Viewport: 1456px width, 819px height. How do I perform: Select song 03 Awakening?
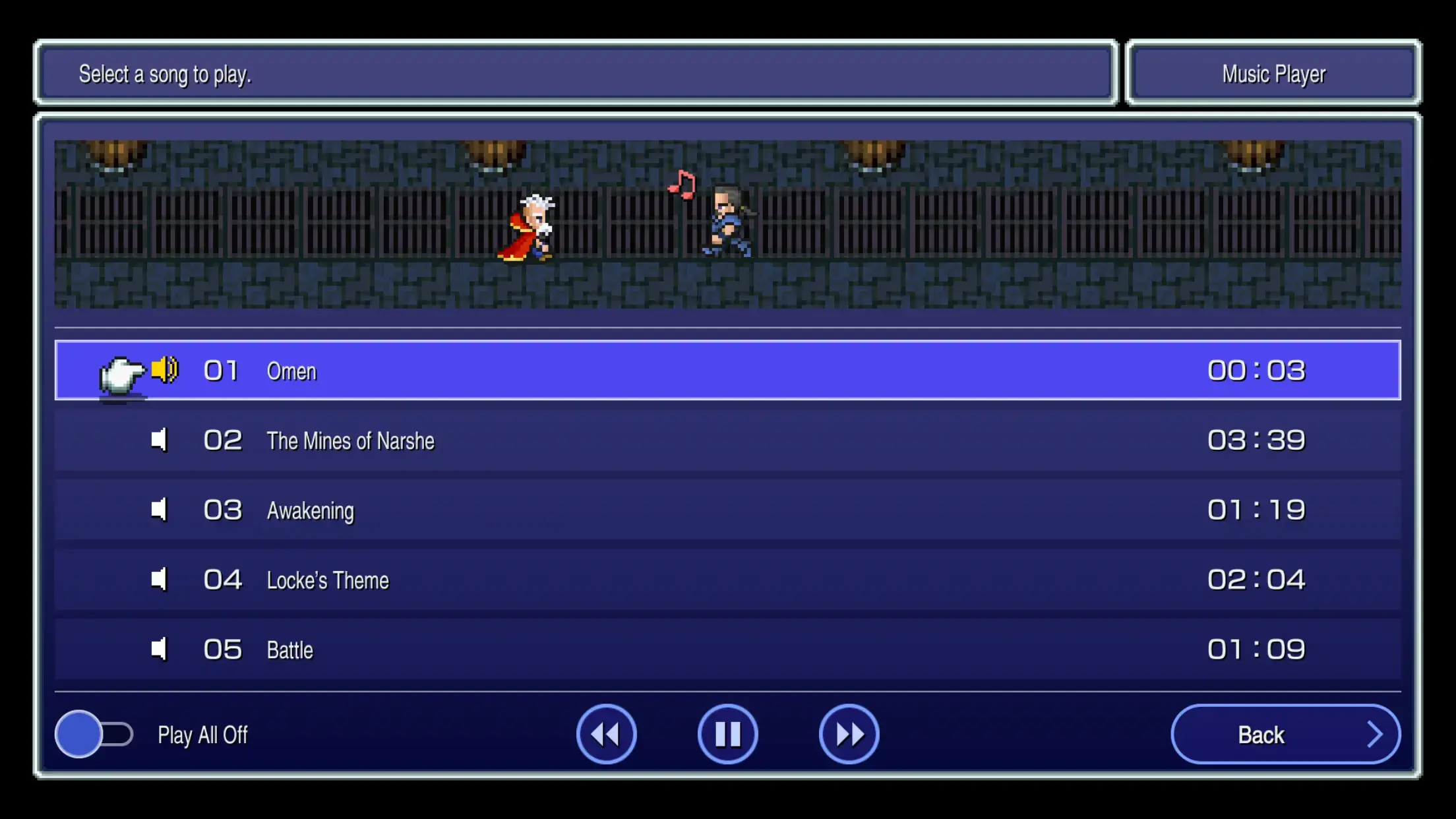point(728,510)
